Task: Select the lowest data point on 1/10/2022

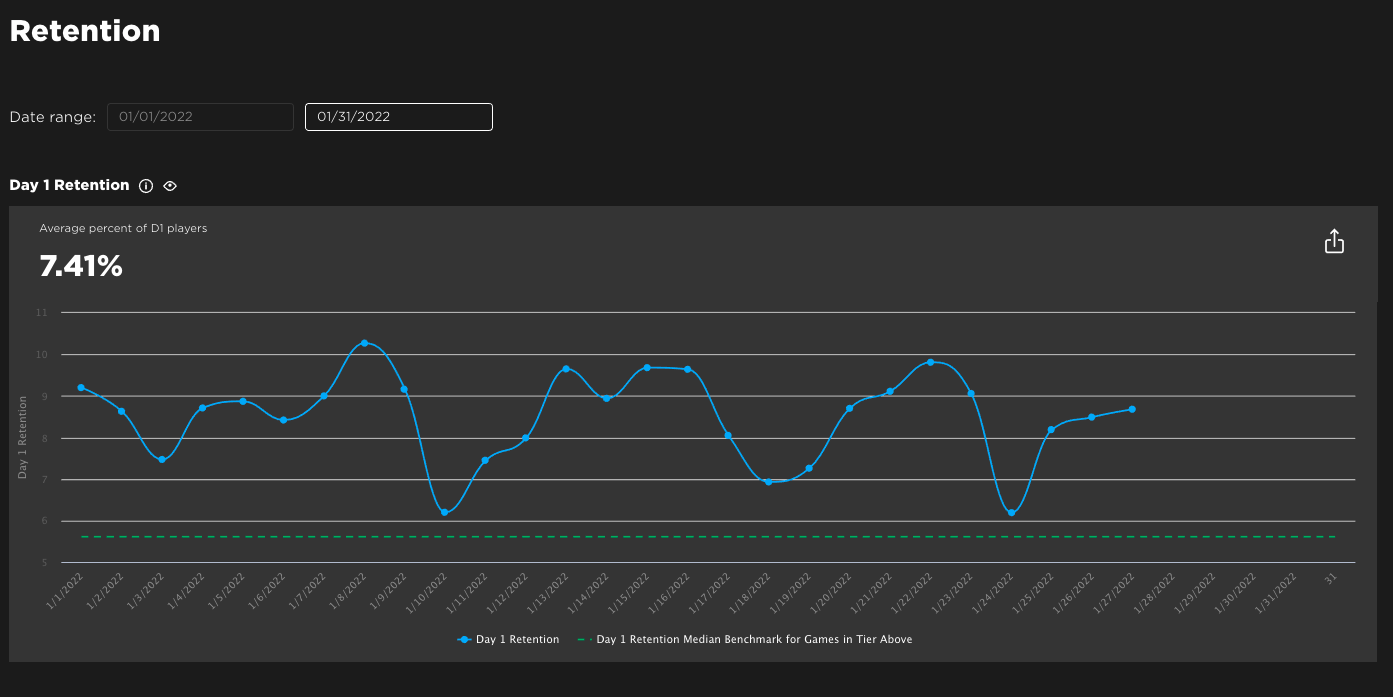Action: point(444,512)
